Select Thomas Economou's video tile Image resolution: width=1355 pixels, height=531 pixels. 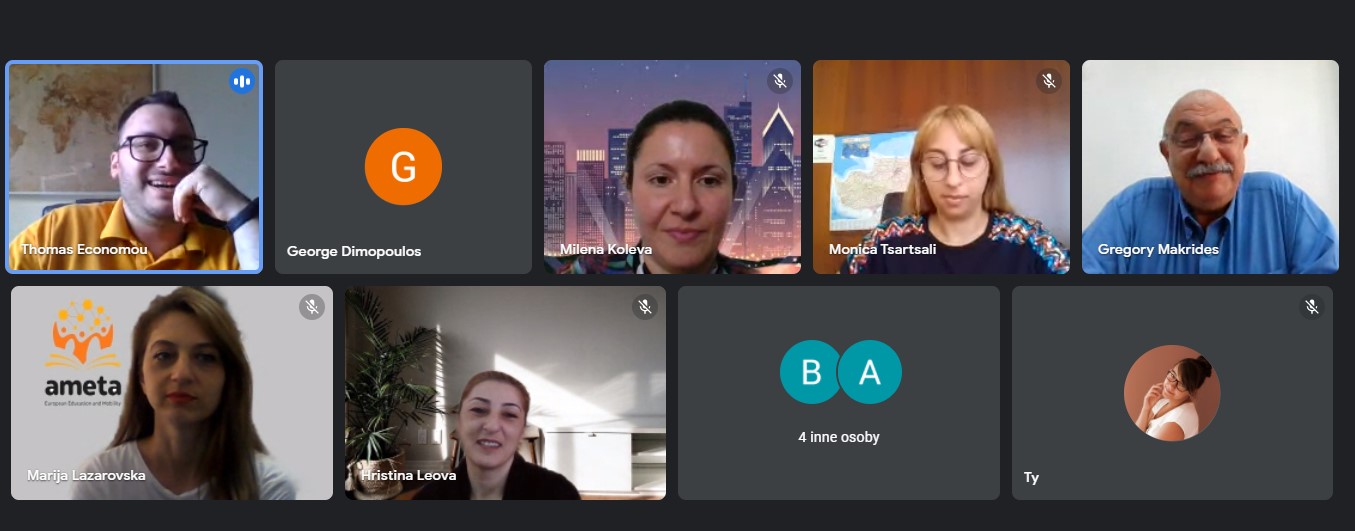coord(135,167)
